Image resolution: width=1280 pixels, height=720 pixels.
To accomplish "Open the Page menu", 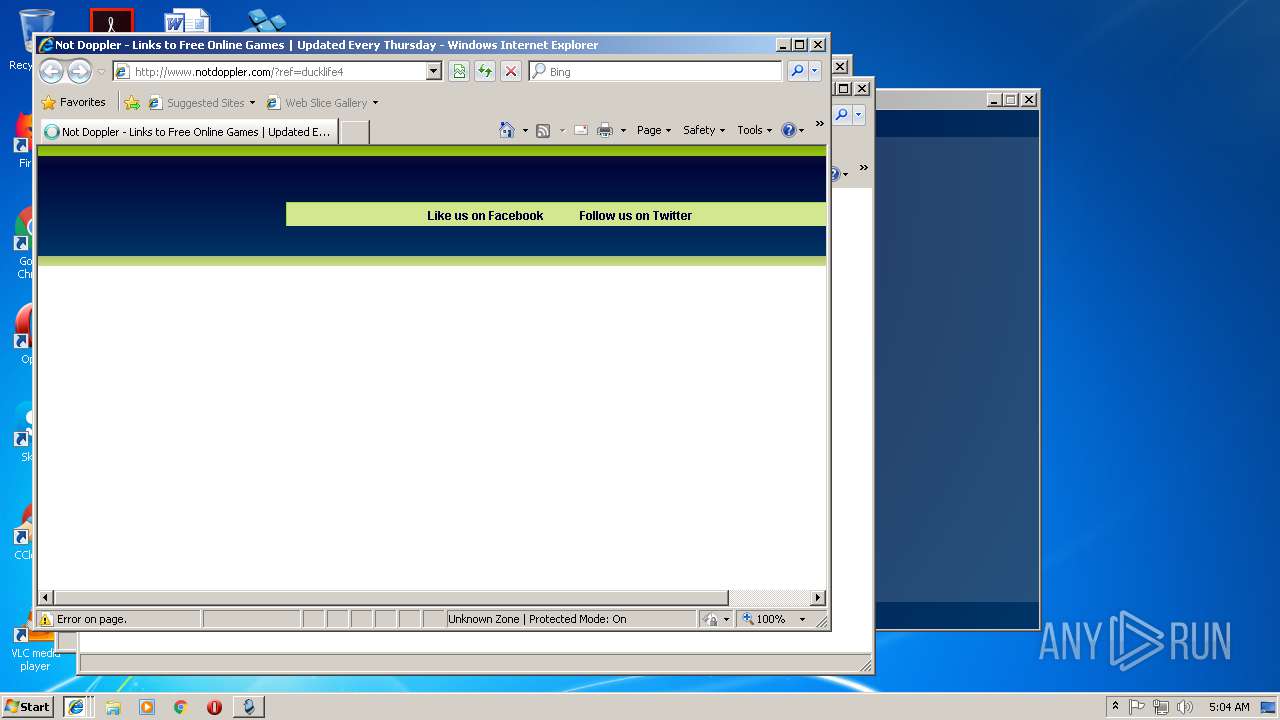I will (654, 130).
